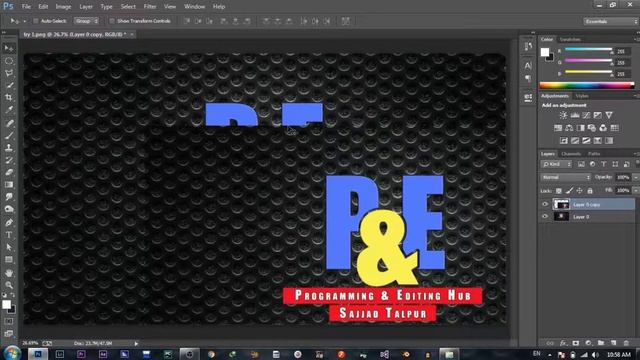Select the Layer 0 copy thumbnail
This screenshot has width=640, height=360.
561,204
